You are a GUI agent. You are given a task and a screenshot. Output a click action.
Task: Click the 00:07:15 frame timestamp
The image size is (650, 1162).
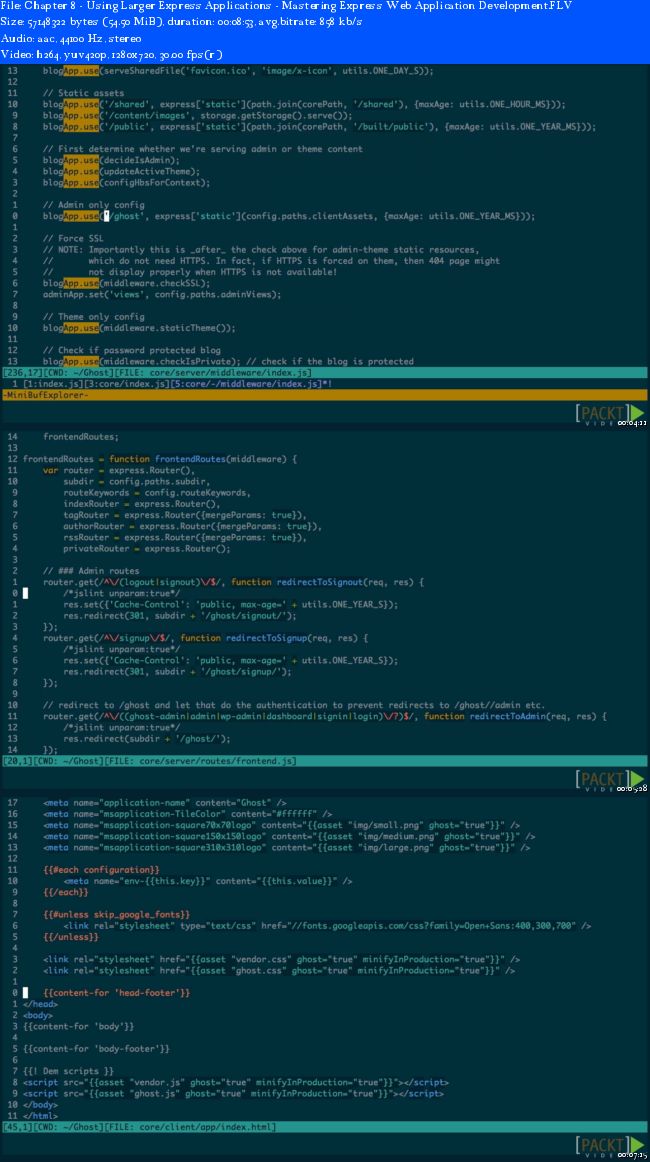coord(633,1155)
